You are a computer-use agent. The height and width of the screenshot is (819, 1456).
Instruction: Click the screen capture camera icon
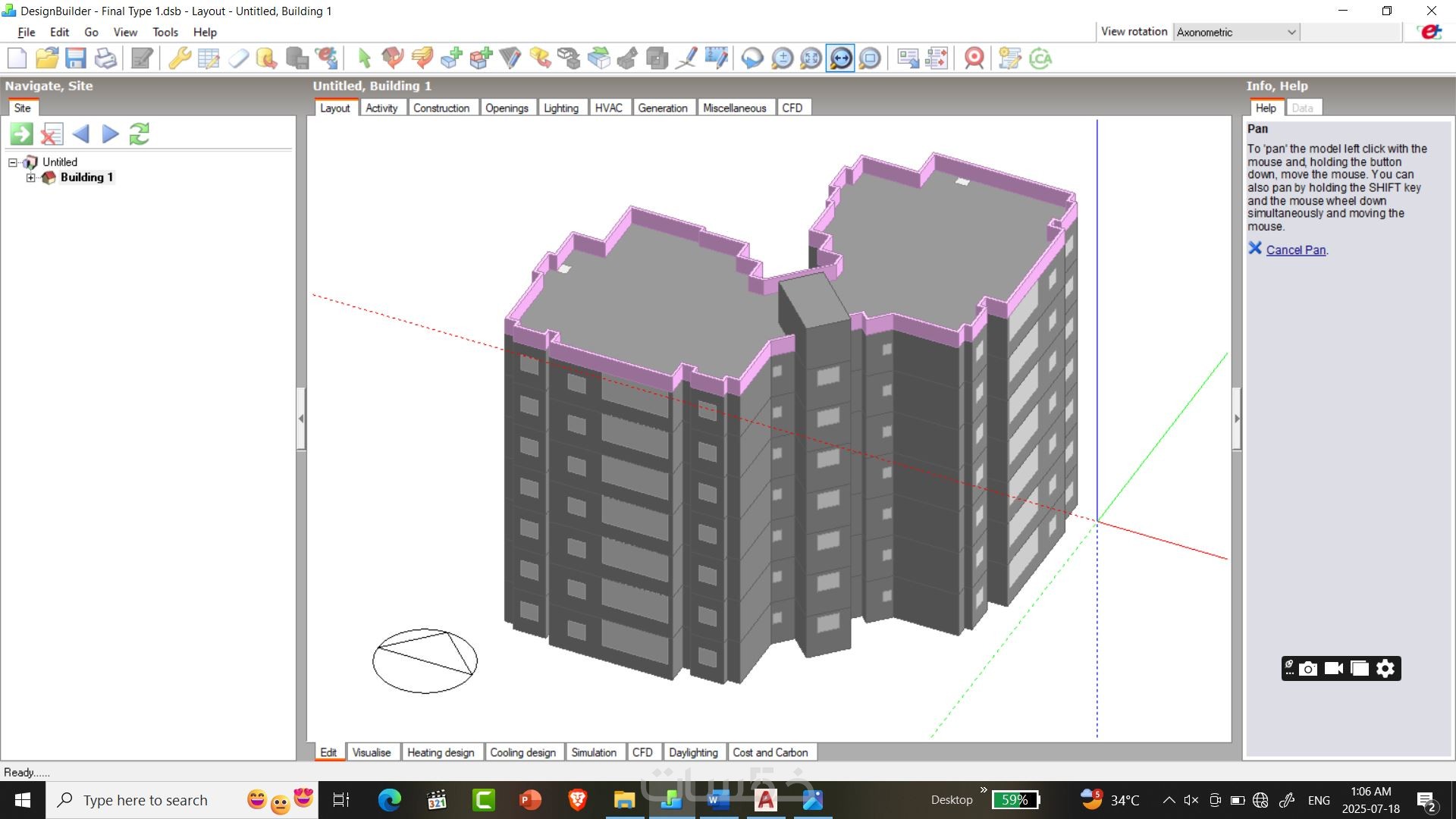[1308, 669]
